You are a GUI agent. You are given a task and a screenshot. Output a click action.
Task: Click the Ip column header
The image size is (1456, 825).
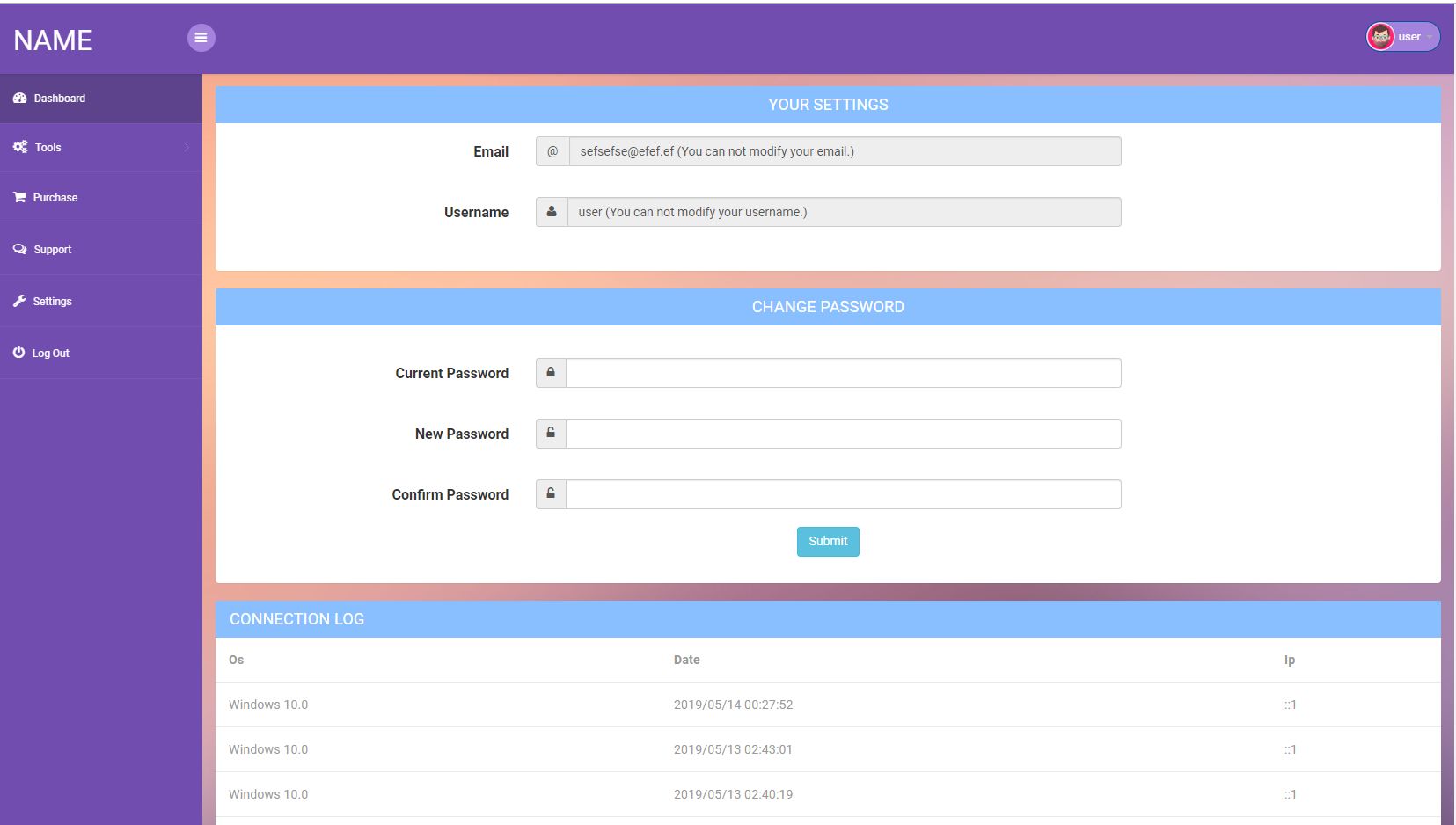click(x=1290, y=660)
